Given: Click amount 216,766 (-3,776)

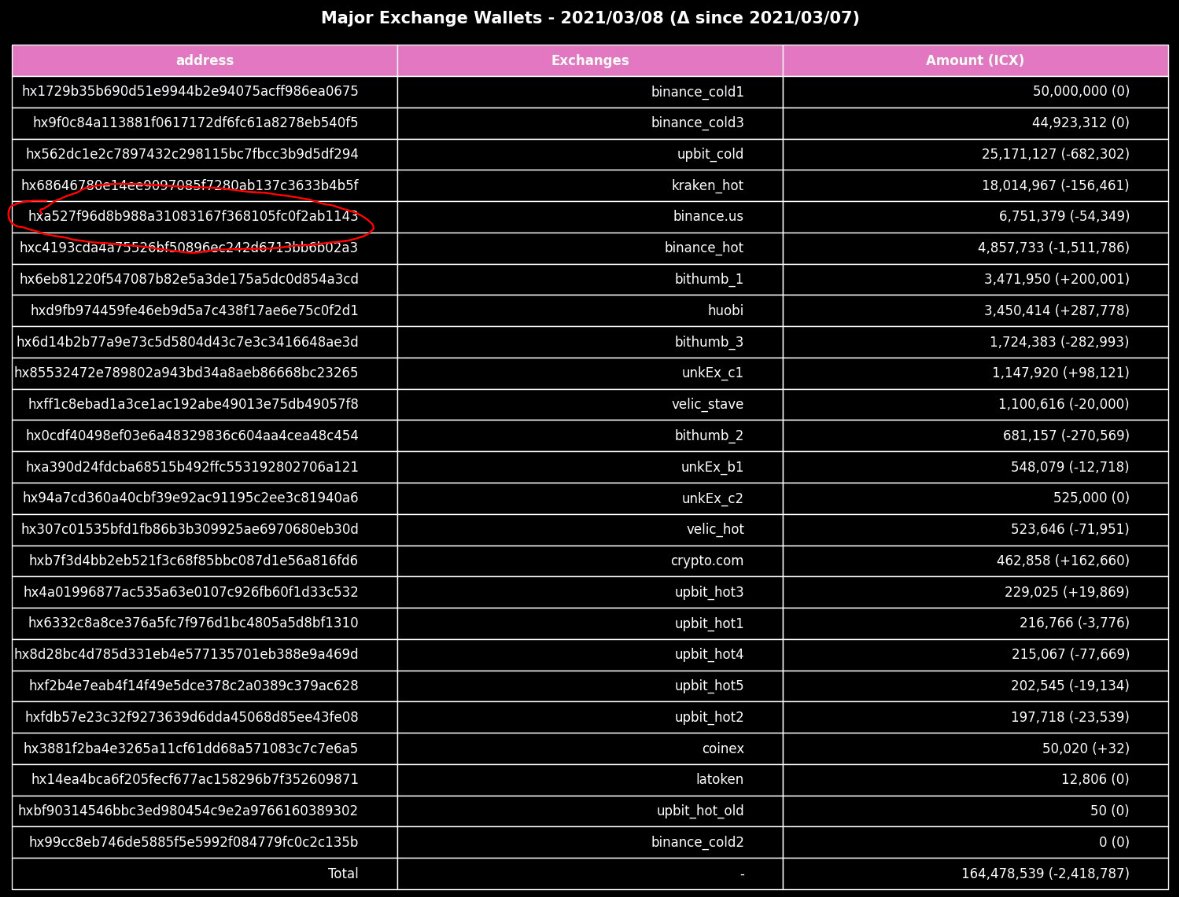Looking at the screenshot, I should (1074, 623).
